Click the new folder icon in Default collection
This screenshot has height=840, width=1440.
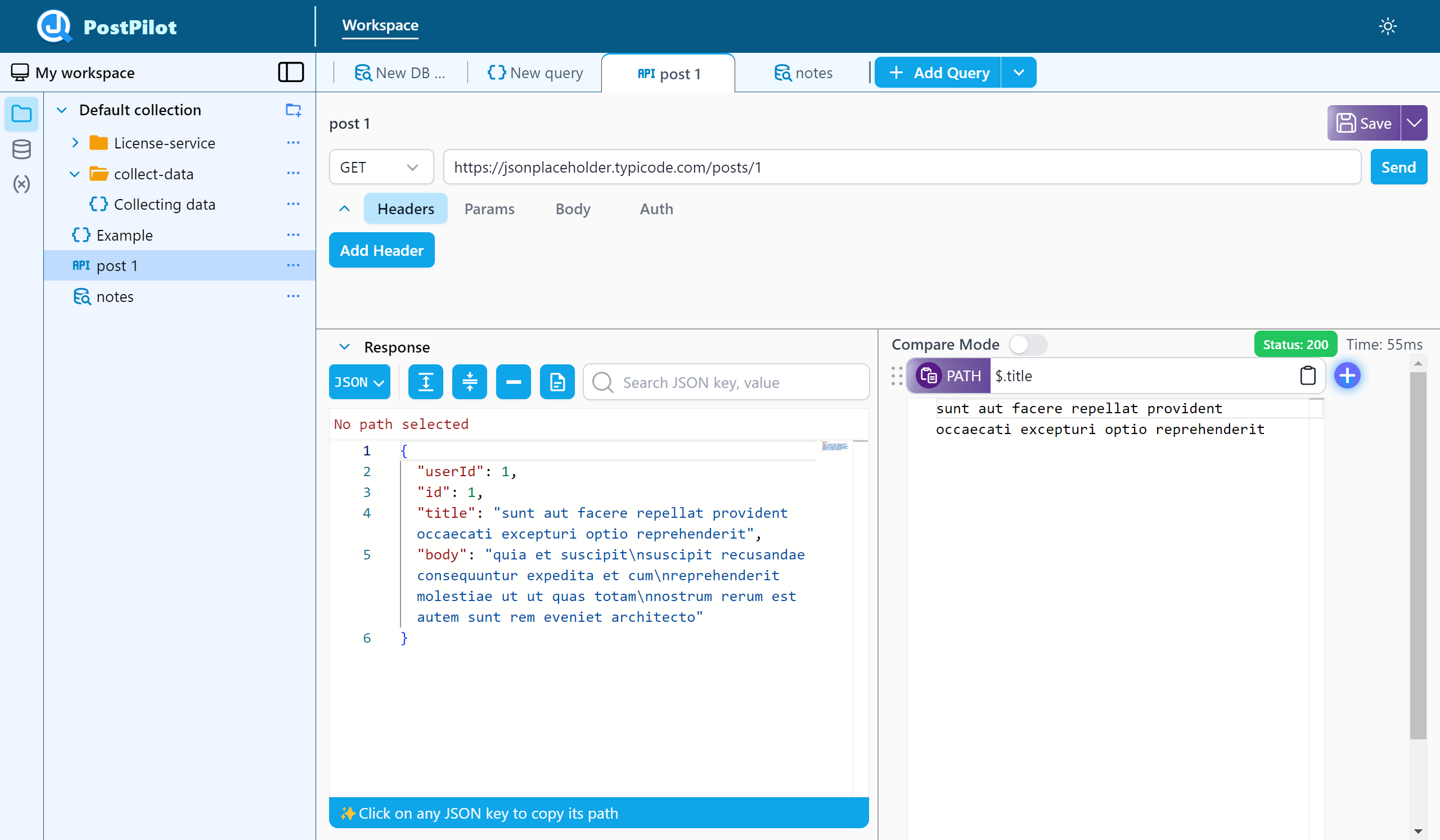(293, 110)
